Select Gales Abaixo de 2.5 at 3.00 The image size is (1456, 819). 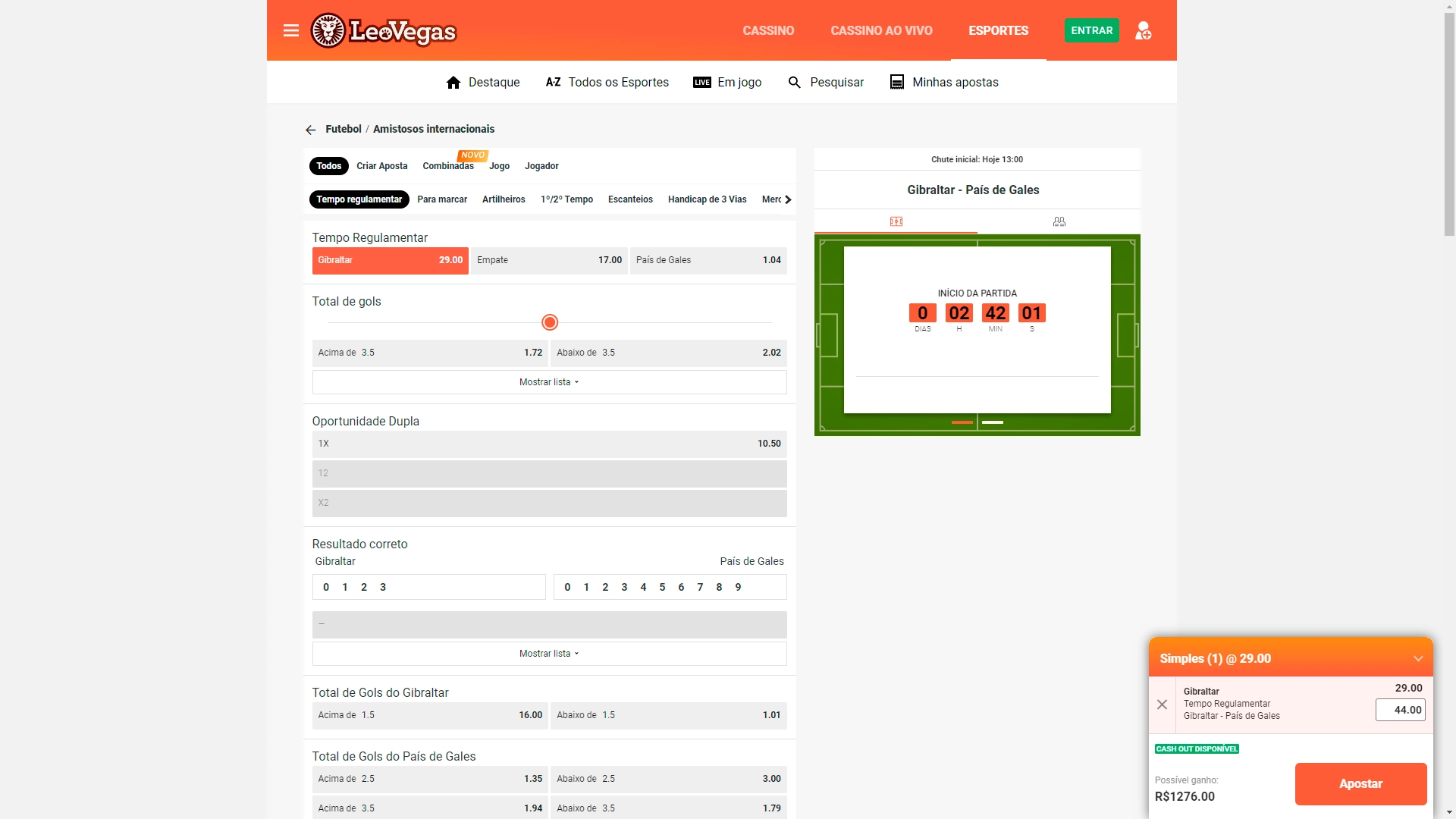pyautogui.click(x=669, y=779)
